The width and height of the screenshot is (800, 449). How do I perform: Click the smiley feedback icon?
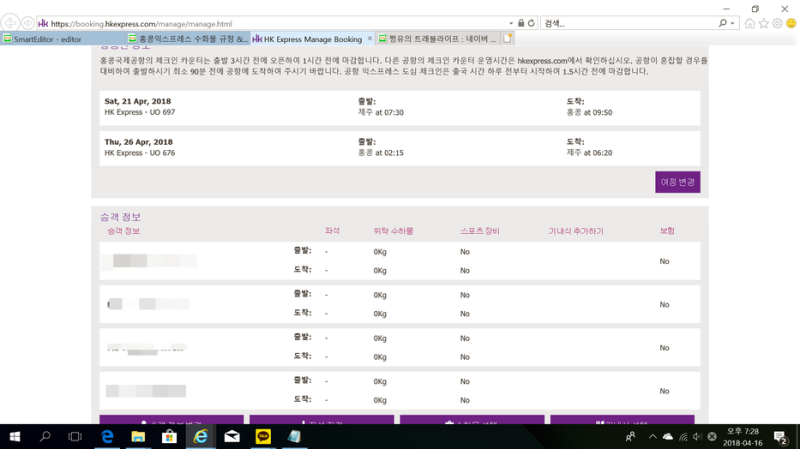pos(791,23)
